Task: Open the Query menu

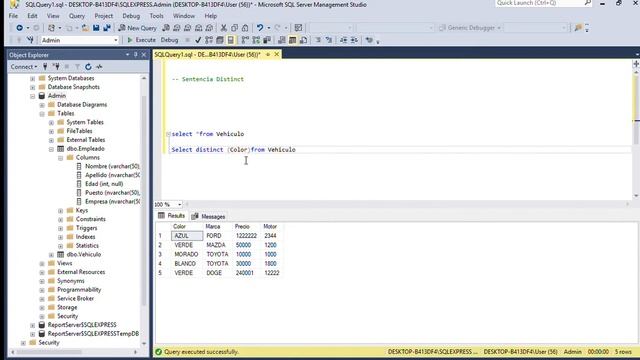Action: pyautogui.click(x=77, y=16)
